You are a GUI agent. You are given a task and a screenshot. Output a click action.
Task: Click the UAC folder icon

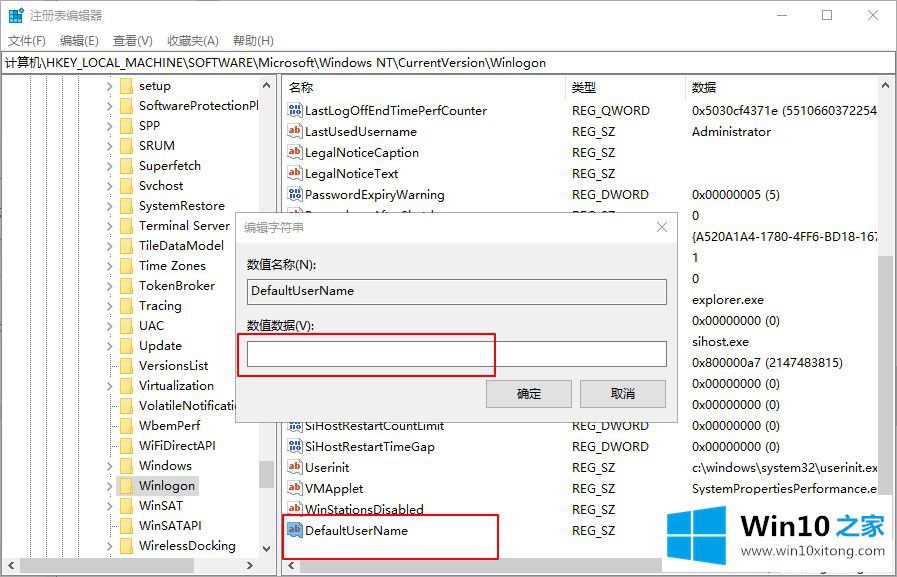click(x=126, y=325)
